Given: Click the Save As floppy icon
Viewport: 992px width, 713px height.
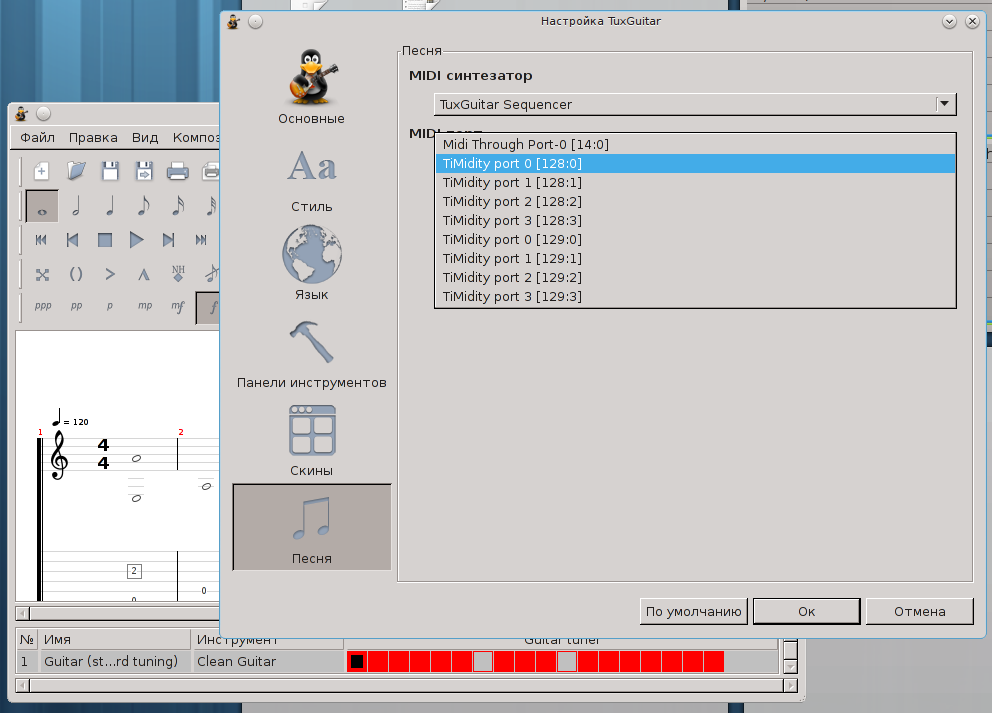Looking at the screenshot, I should point(144,171).
